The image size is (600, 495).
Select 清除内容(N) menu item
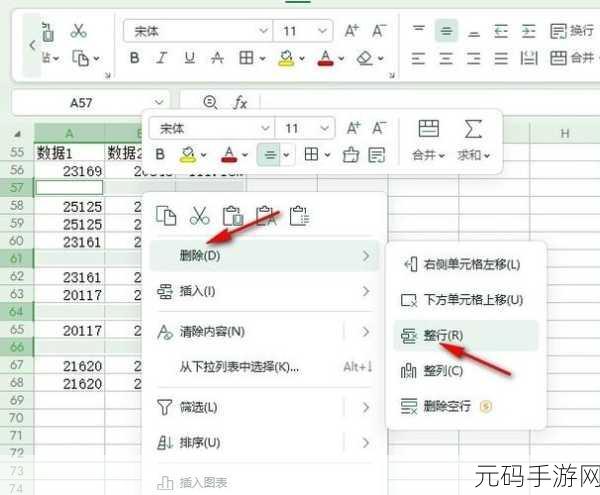pyautogui.click(x=264, y=331)
